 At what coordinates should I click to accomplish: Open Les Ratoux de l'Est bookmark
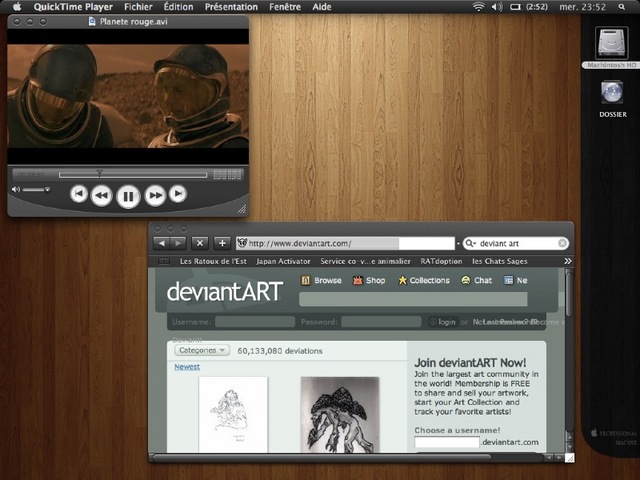213,261
